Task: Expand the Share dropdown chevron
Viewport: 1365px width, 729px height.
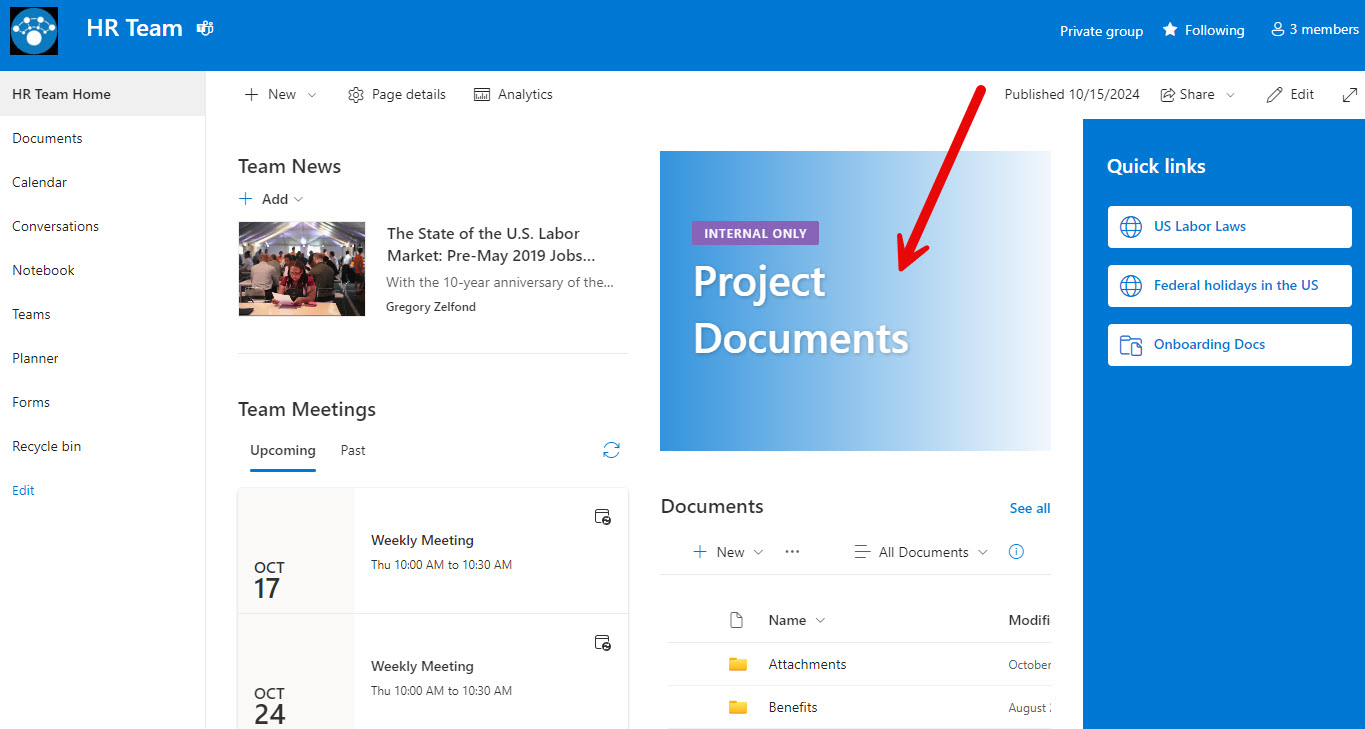Action: click(1231, 95)
